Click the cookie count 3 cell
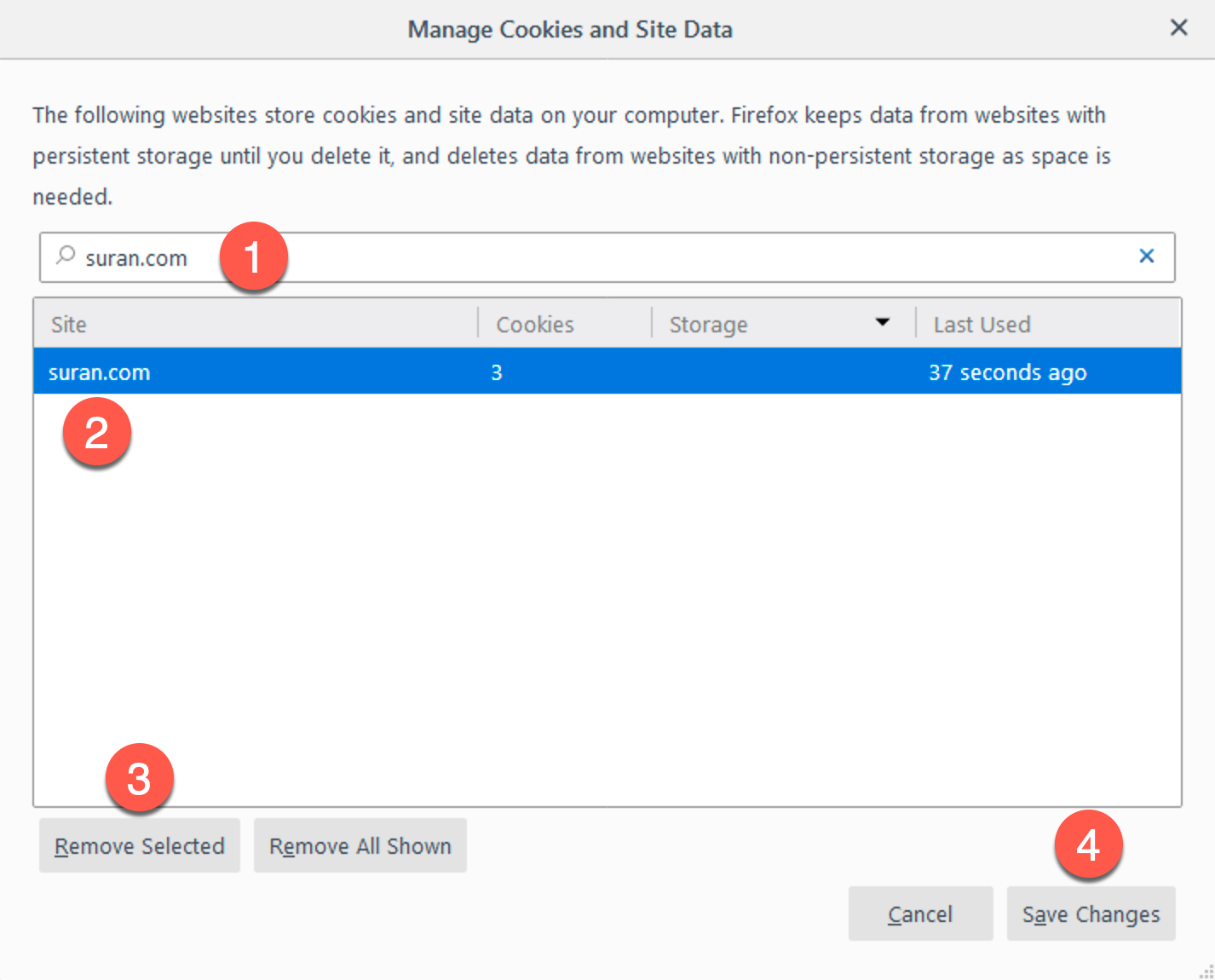 coord(497,372)
